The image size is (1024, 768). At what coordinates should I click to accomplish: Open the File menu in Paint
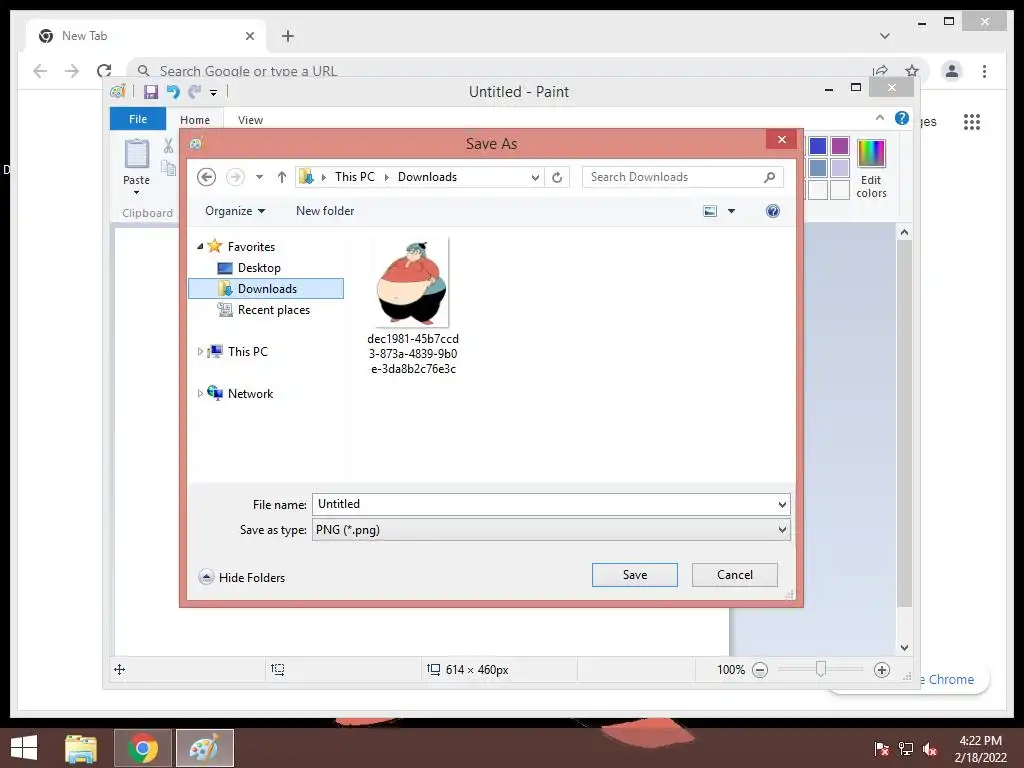pyautogui.click(x=138, y=119)
